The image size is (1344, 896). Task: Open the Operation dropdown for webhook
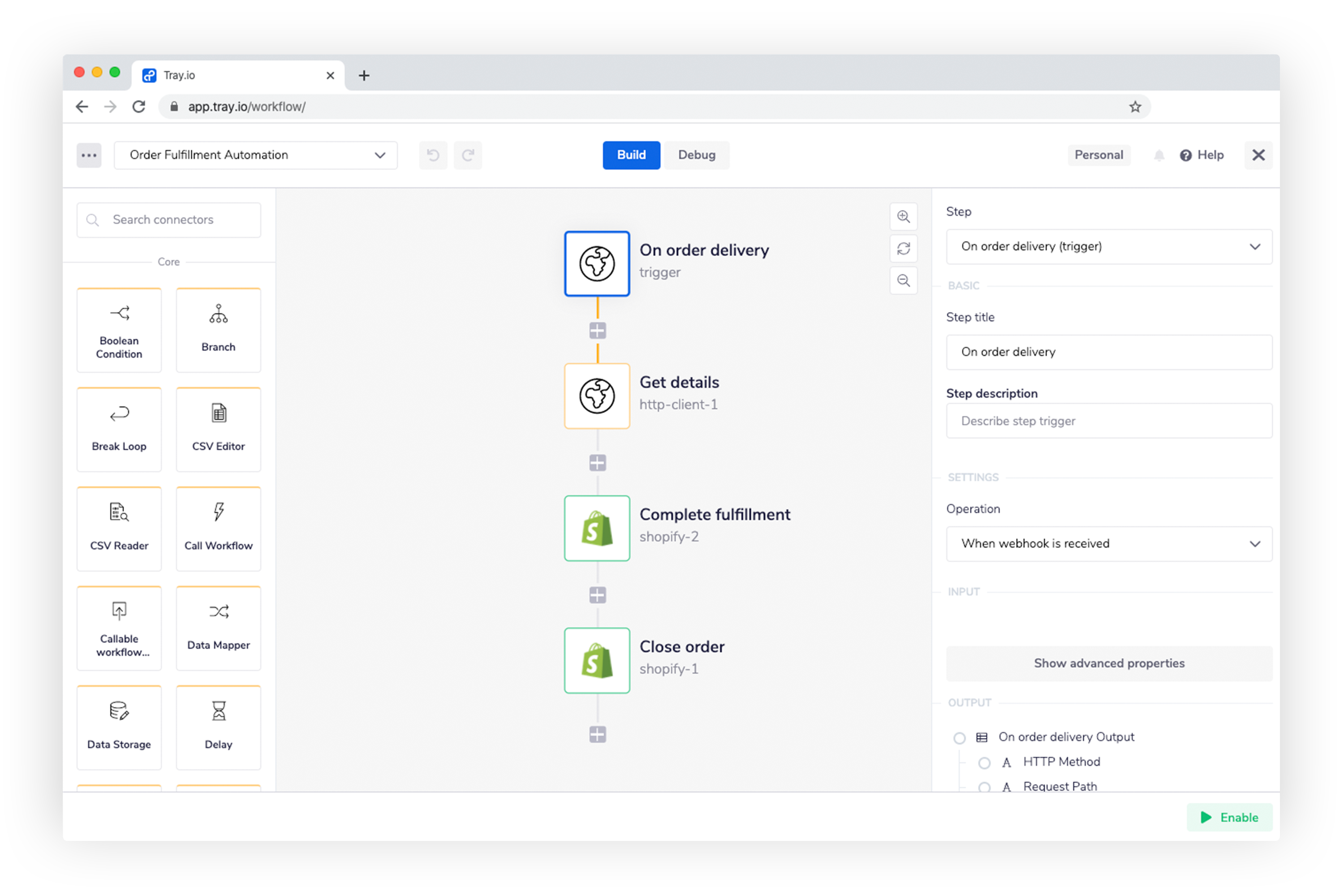point(1108,543)
